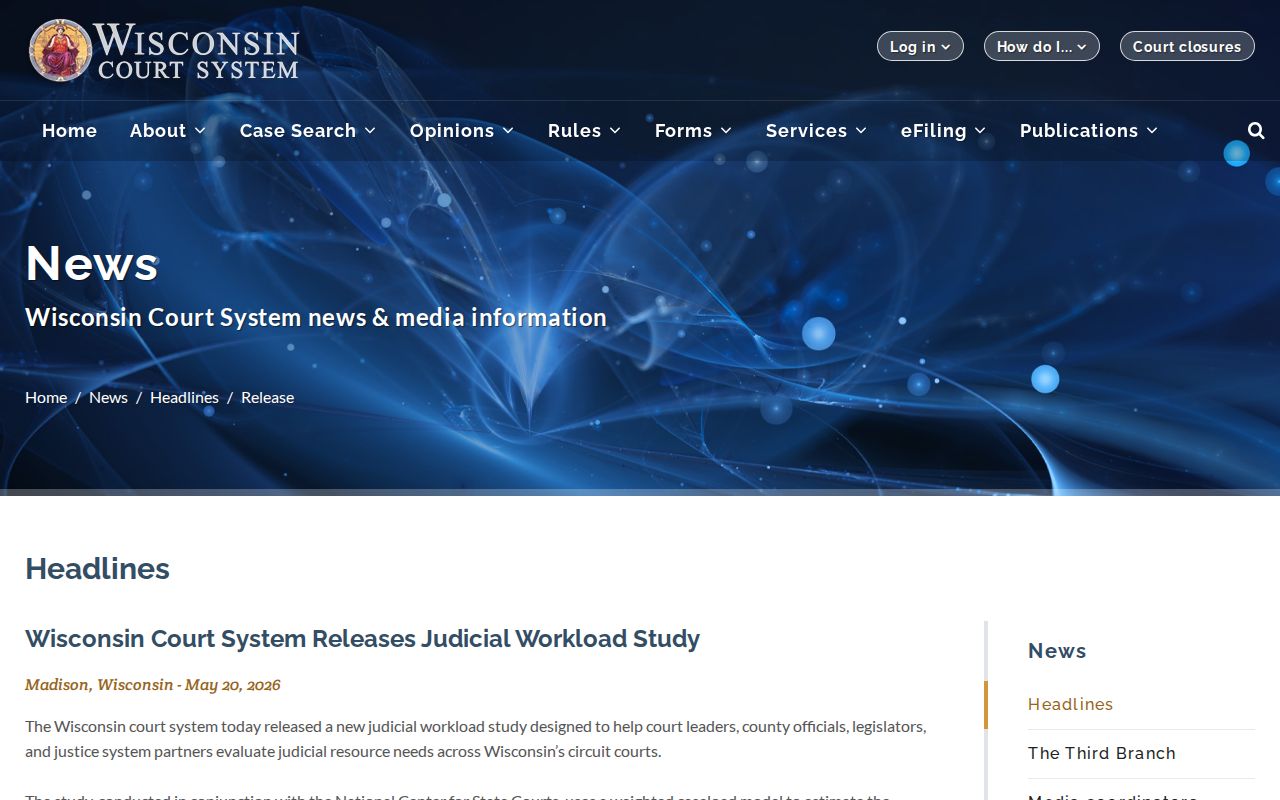The image size is (1280, 800).
Task: Click the Wisconsin Court System logo
Action: point(164,50)
